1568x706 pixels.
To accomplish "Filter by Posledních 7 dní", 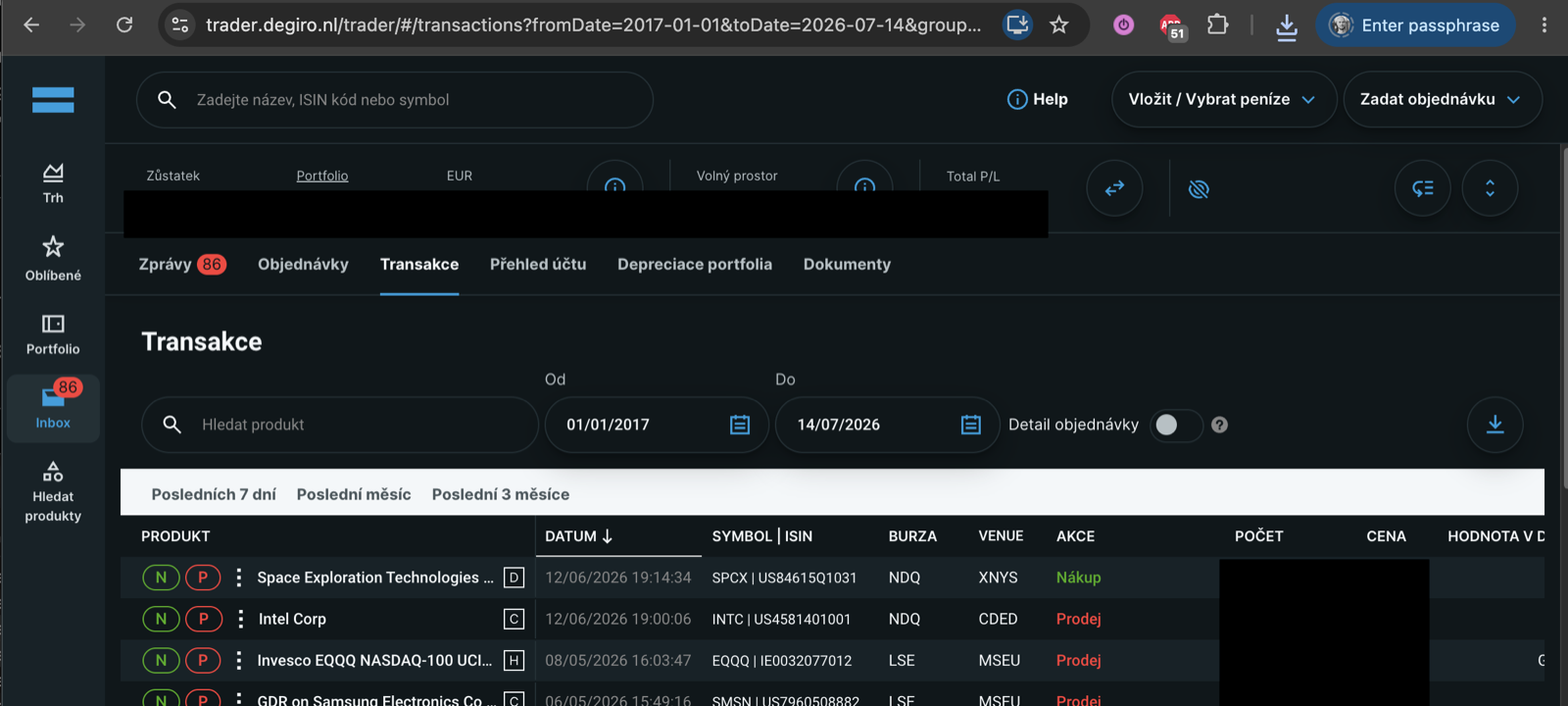I will pyautogui.click(x=214, y=494).
